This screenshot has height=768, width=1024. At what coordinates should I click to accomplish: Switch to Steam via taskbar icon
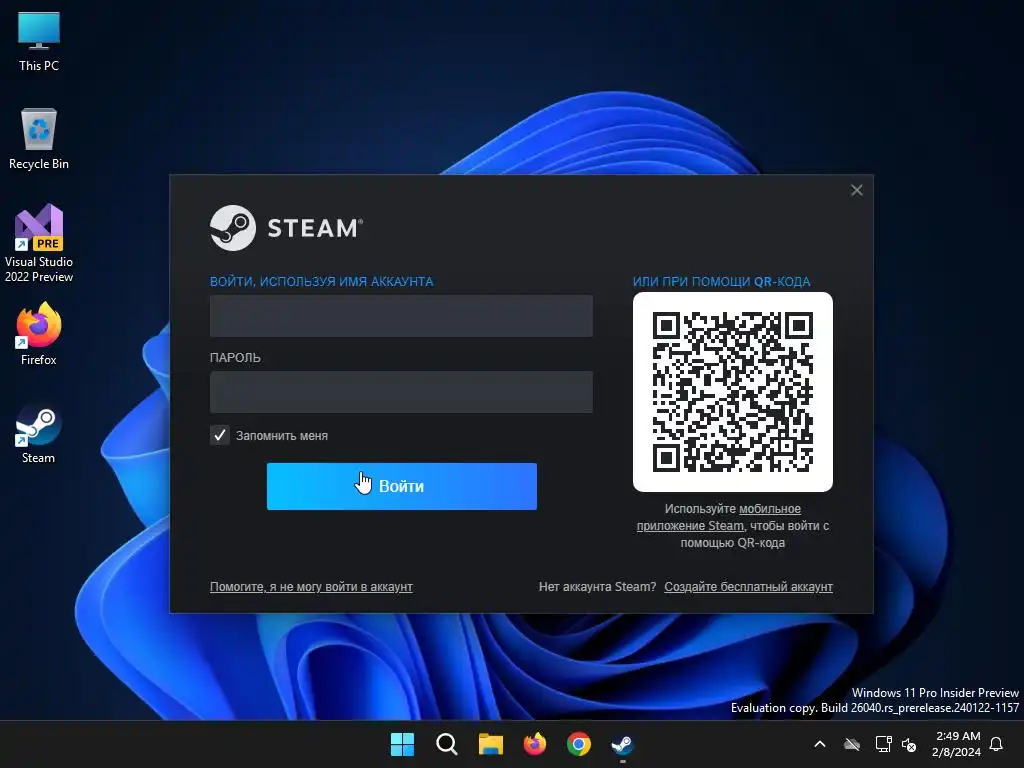tap(622, 744)
